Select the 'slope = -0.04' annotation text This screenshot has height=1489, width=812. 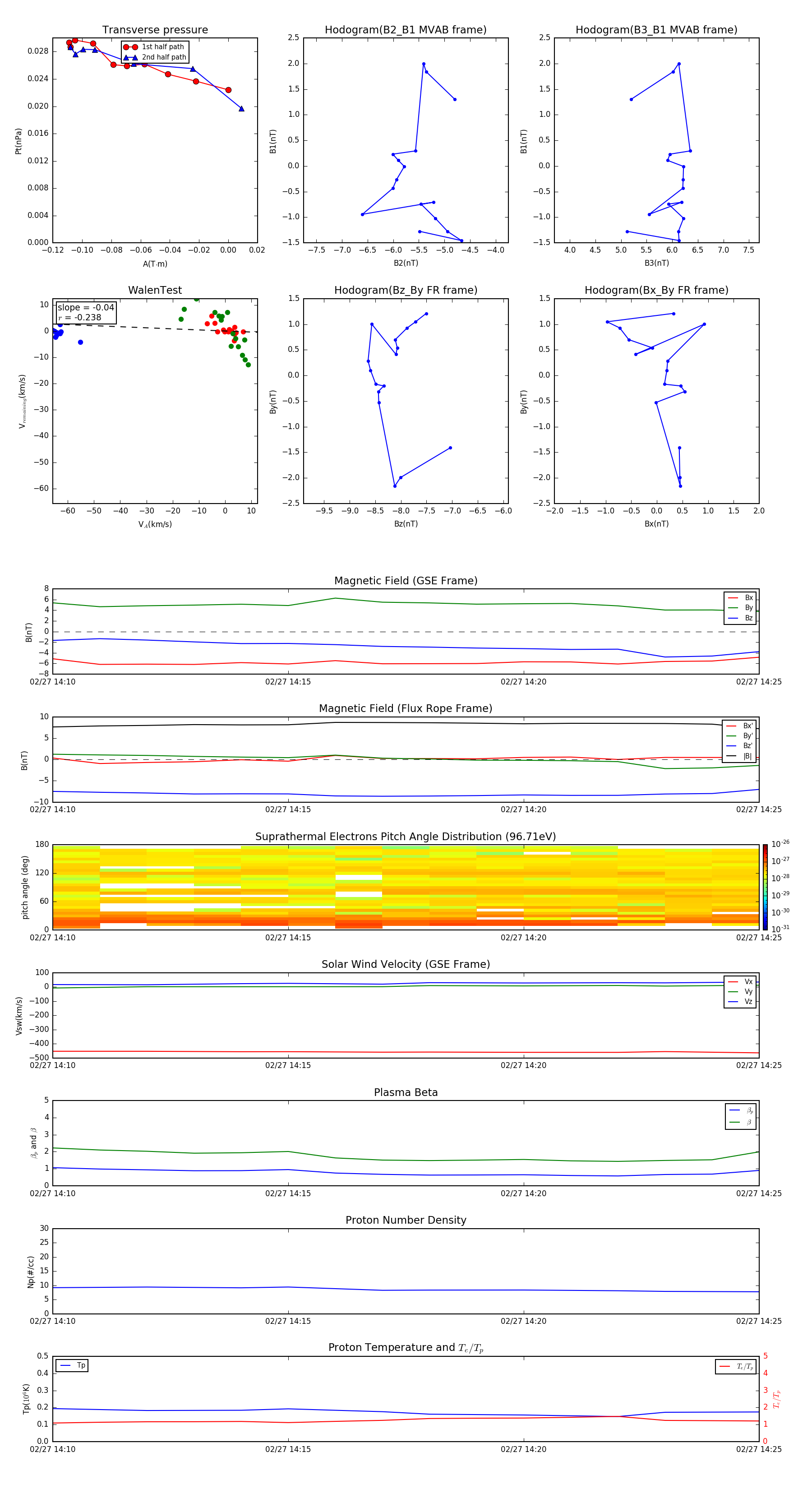86,308
